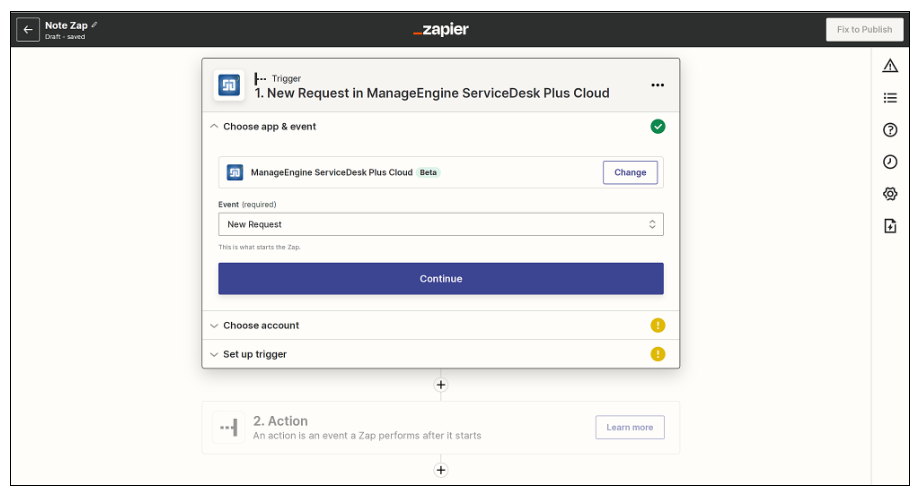Open the file with lightning bolt icon
Image resolution: width=923 pixels, height=502 pixels.
coord(889,226)
